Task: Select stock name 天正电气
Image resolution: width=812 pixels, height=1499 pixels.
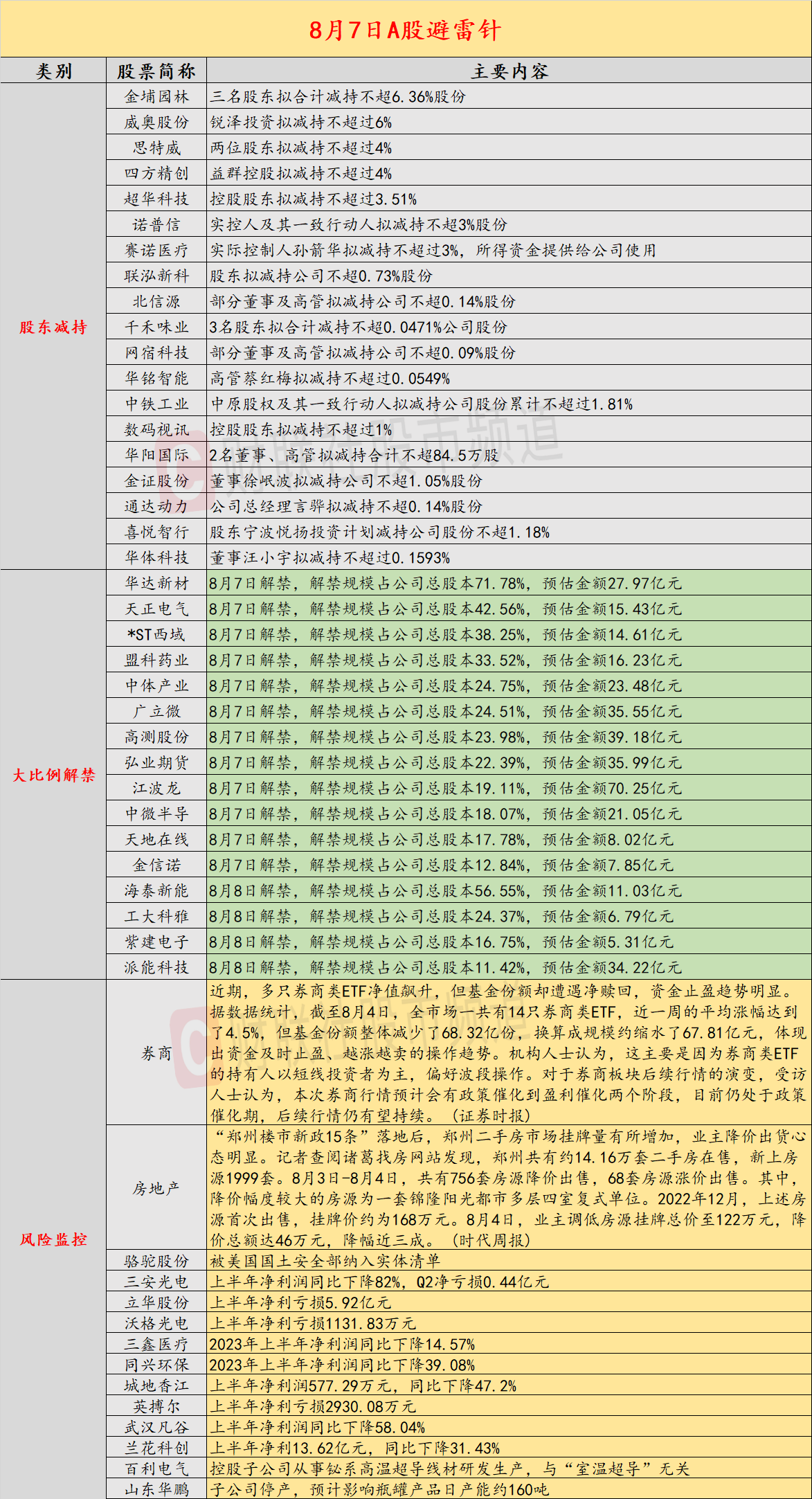Action: 156,609
